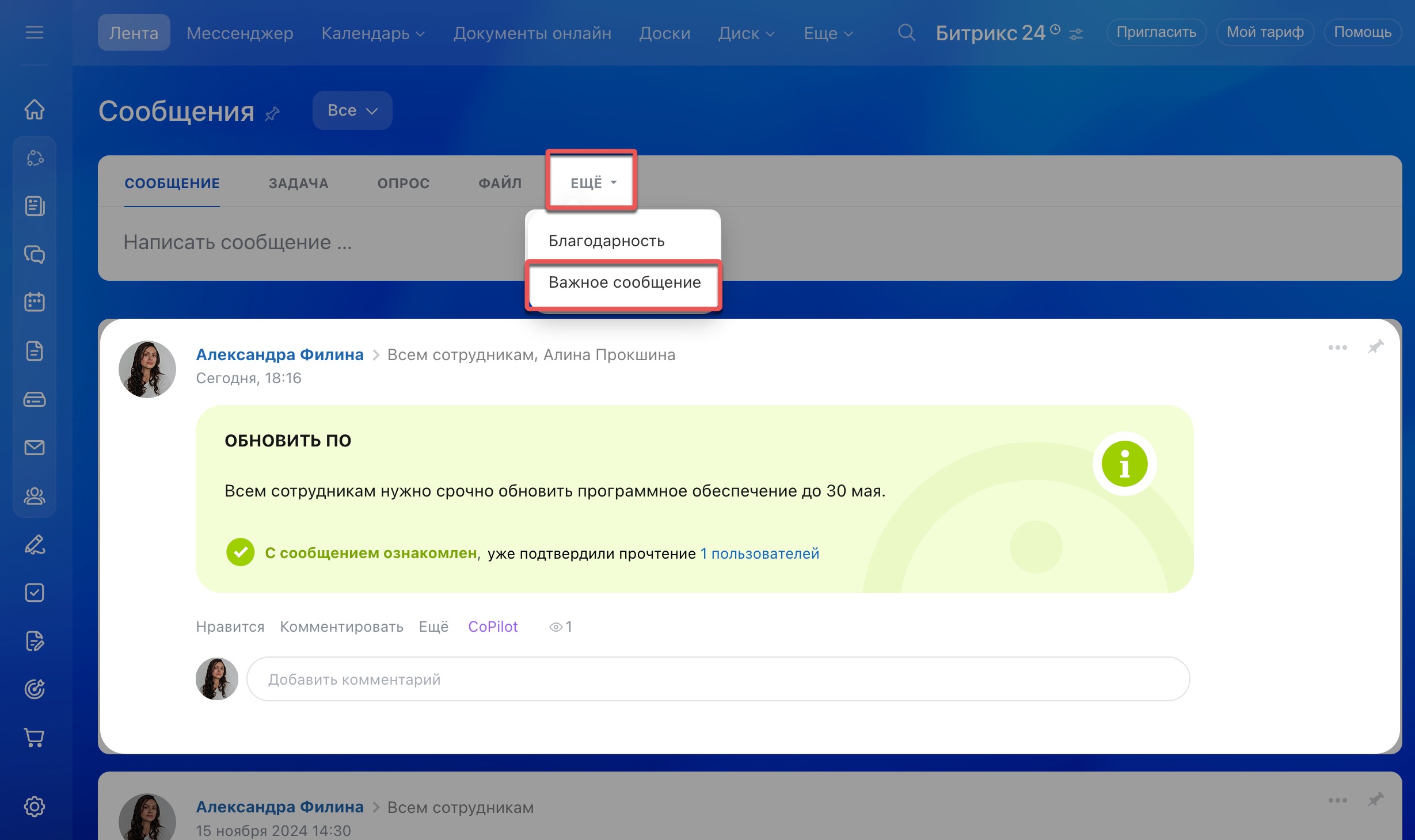Open the people groups icon in sidebar

(35, 495)
